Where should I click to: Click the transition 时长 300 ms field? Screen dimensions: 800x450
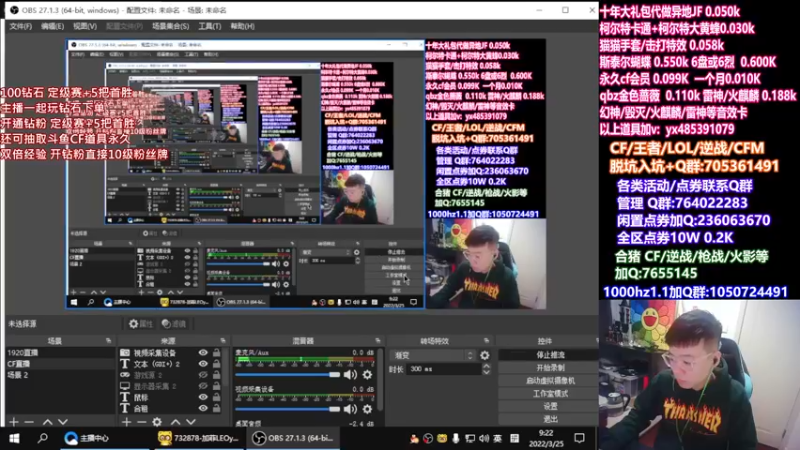[443, 369]
